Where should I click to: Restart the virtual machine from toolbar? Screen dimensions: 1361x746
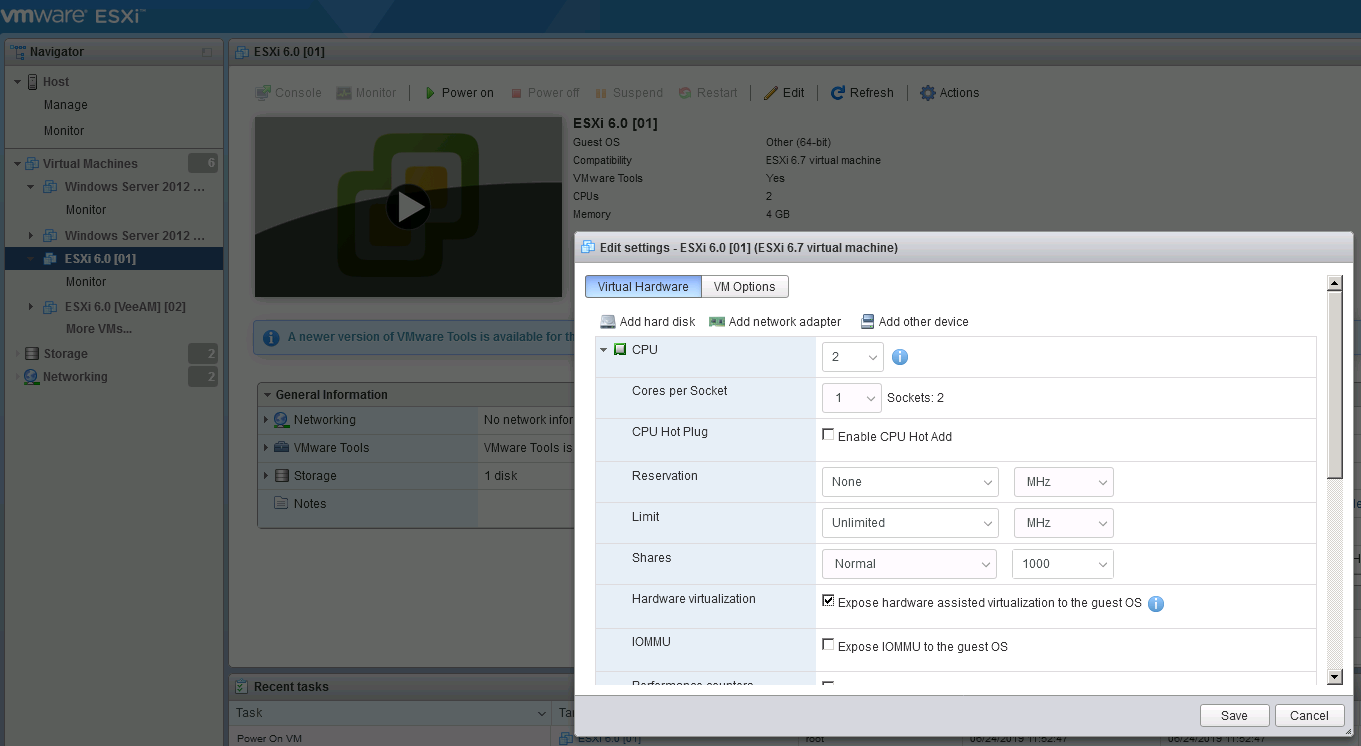pyautogui.click(x=708, y=93)
